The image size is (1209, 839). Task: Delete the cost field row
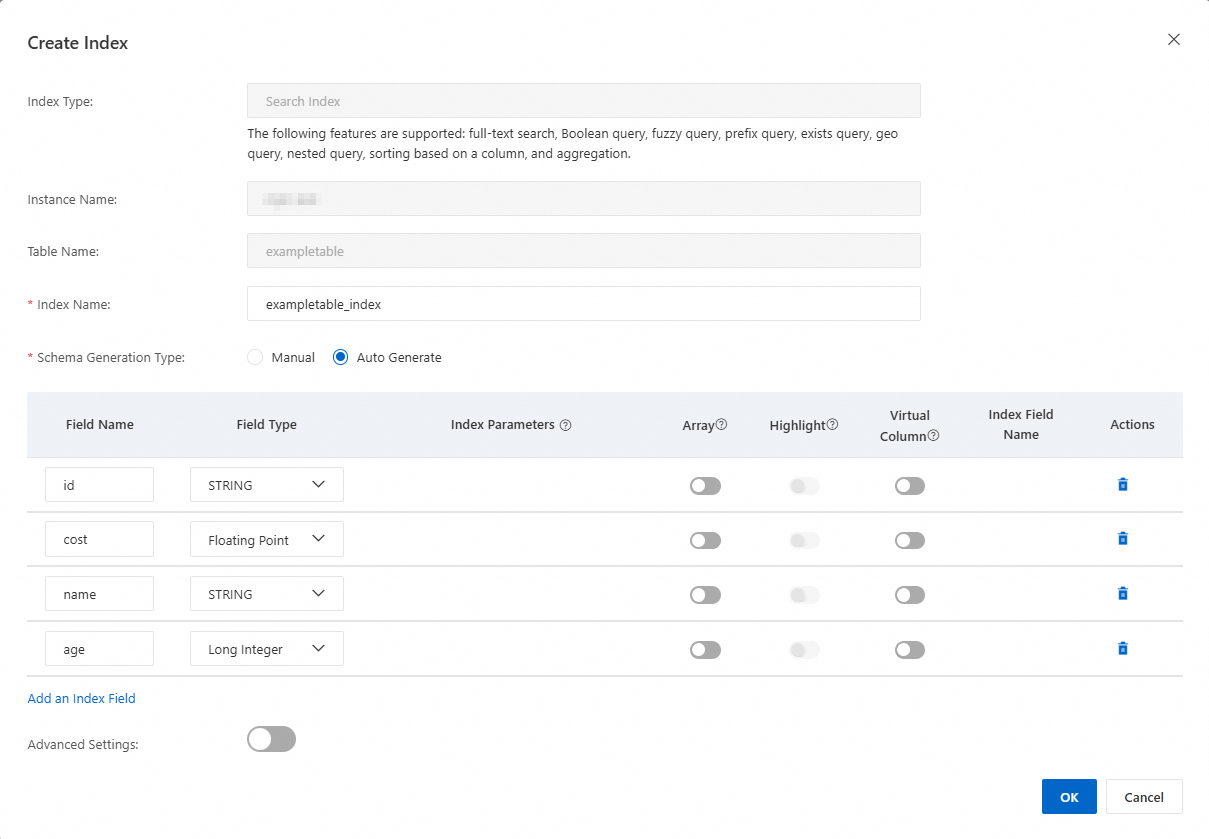click(1122, 539)
